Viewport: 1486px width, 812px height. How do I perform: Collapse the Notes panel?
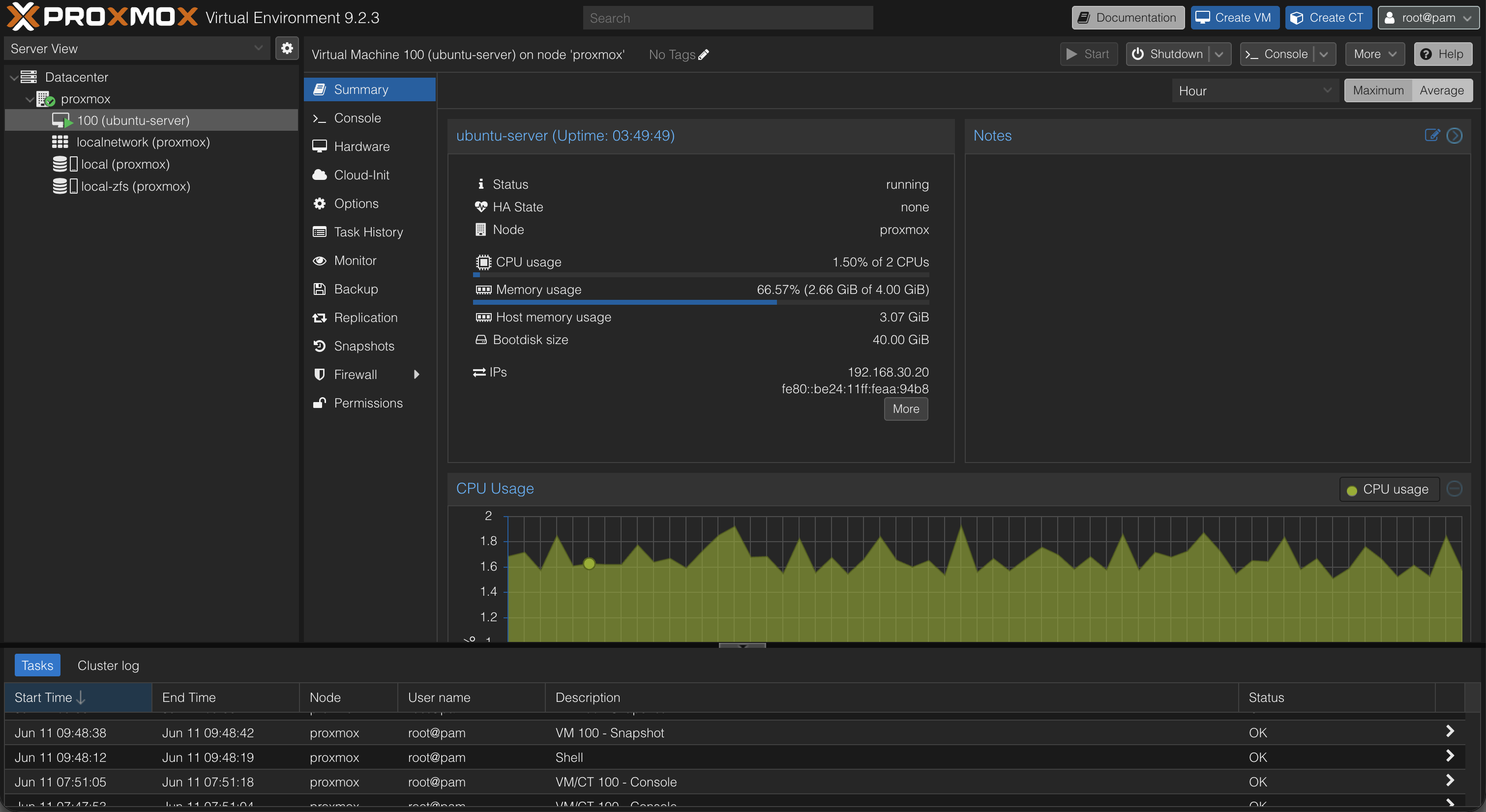click(1454, 136)
